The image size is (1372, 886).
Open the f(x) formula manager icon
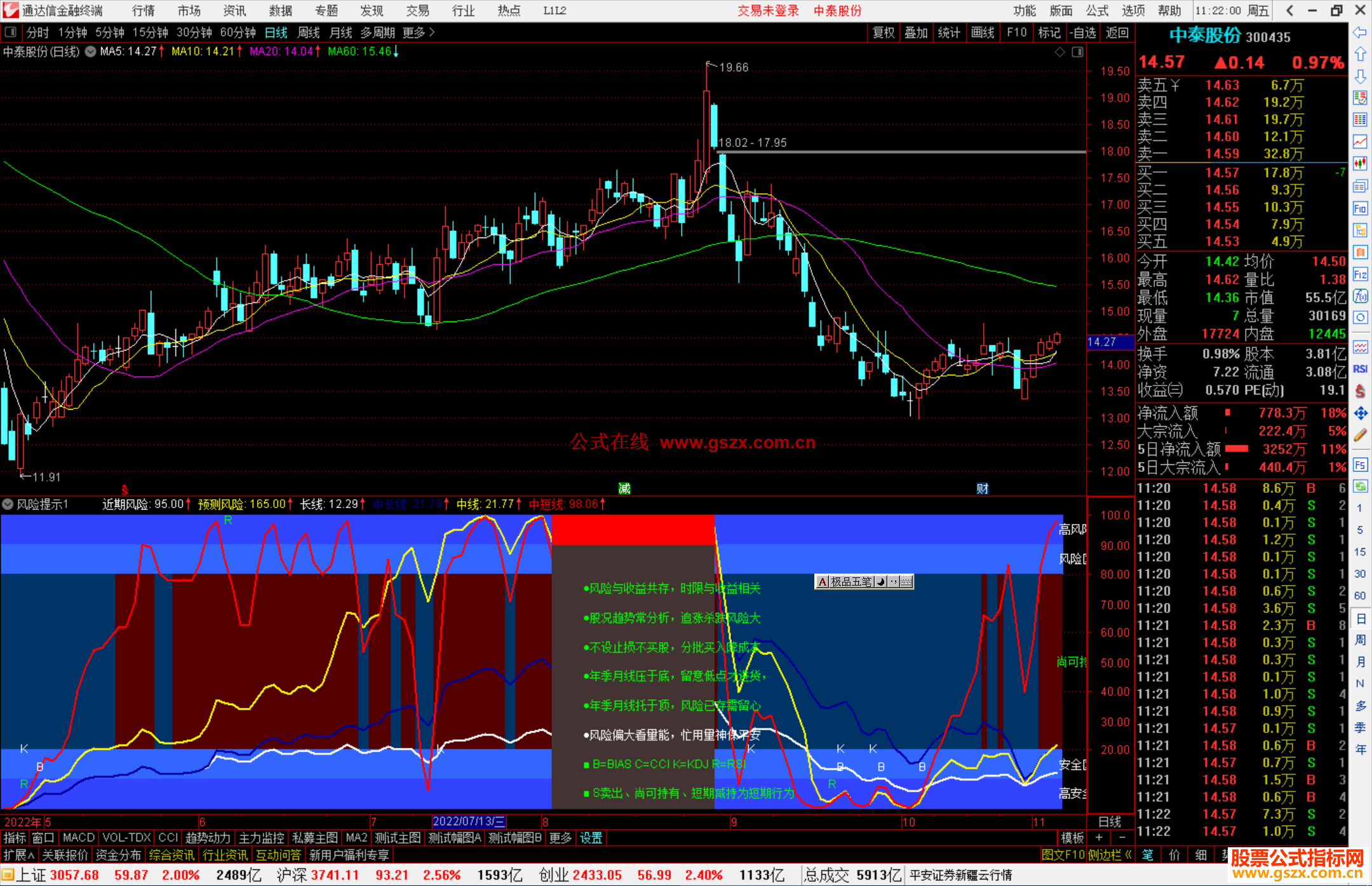tap(1360, 296)
